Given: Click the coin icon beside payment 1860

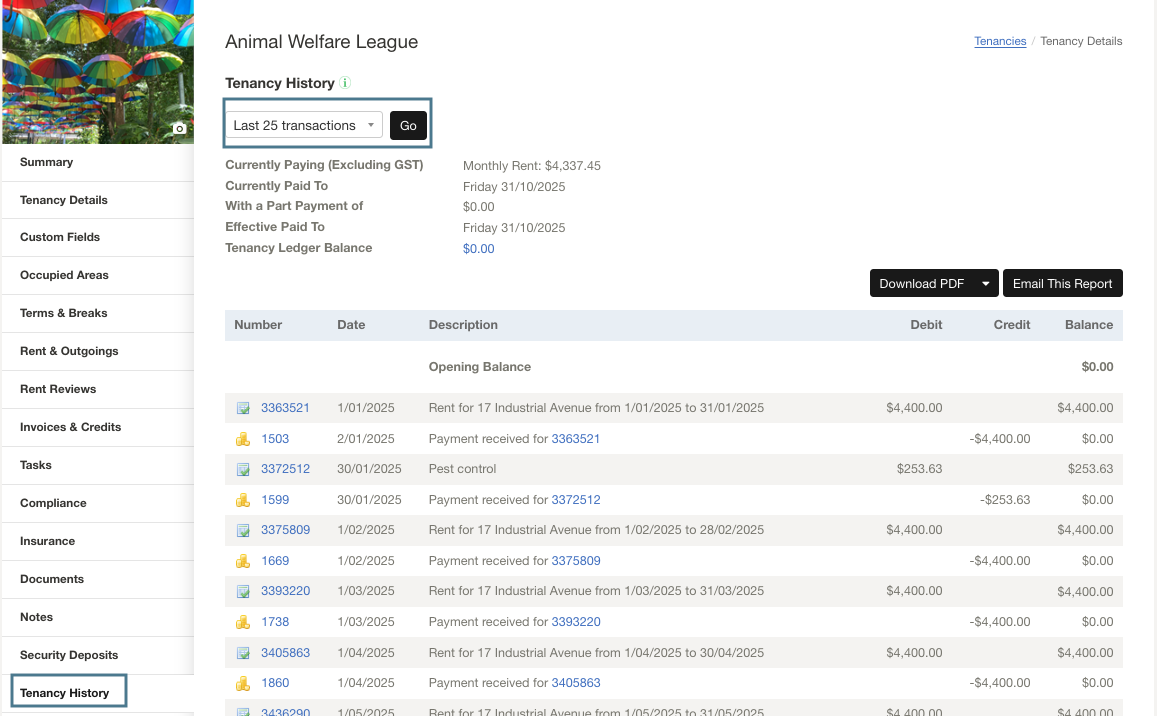Looking at the screenshot, I should click(242, 682).
